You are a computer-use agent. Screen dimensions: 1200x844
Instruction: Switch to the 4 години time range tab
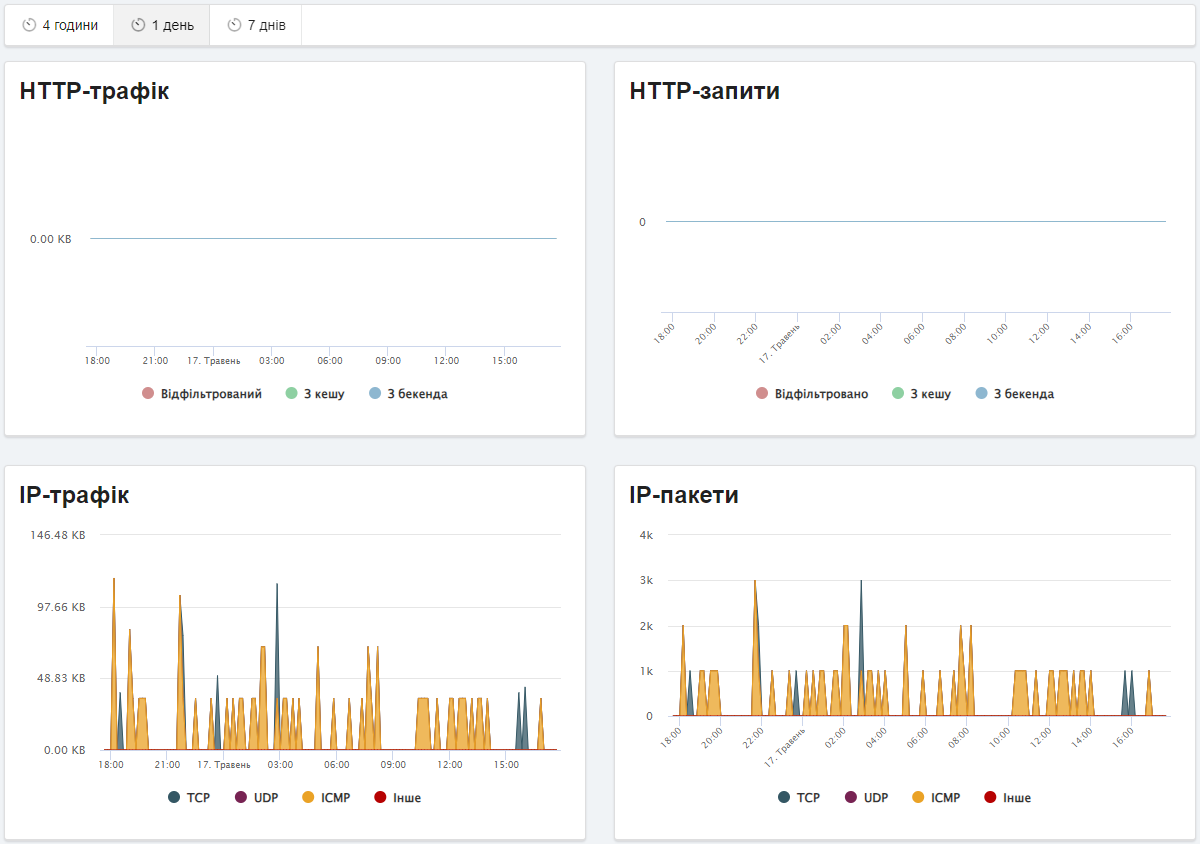pos(60,25)
